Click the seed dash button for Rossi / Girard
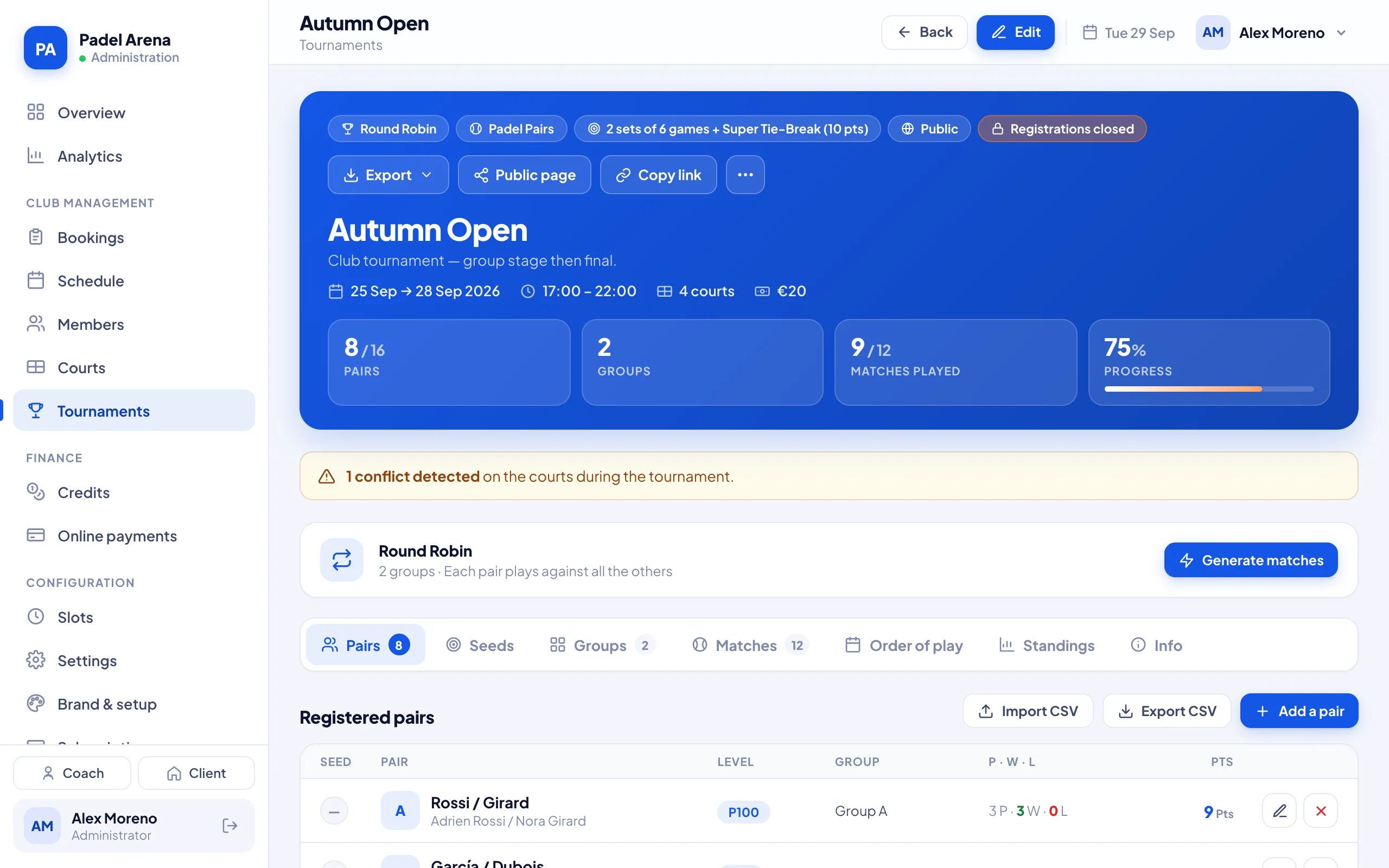The width and height of the screenshot is (1389, 868). (334, 811)
